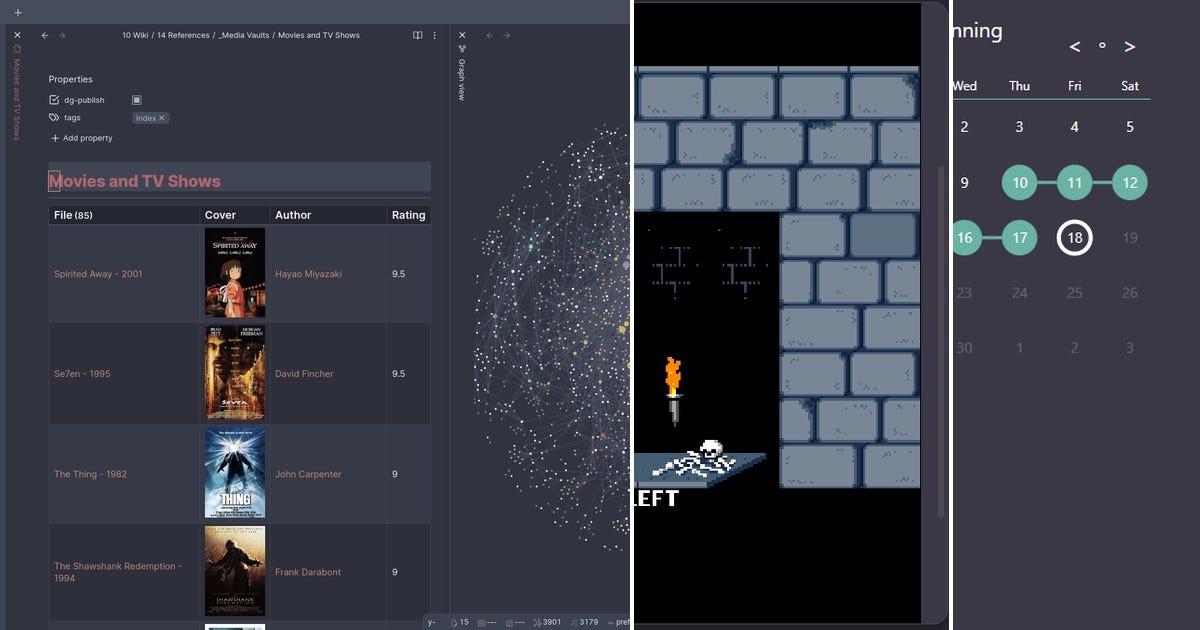This screenshot has width=1200, height=630.
Task: Go to next month with the right chevron
Action: pos(1130,46)
